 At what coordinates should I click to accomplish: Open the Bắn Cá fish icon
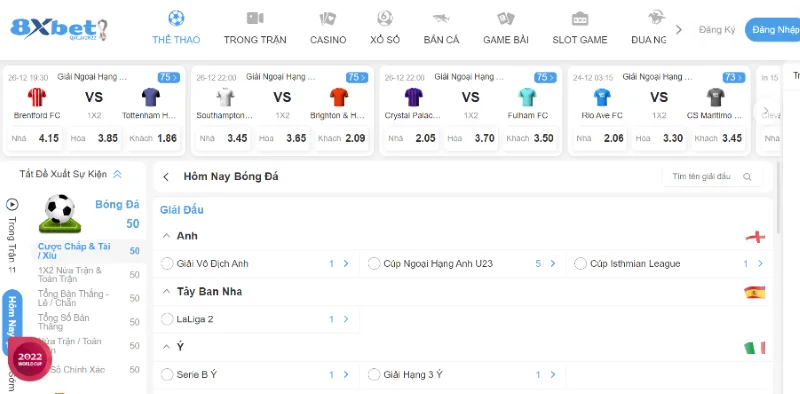tap(441, 19)
